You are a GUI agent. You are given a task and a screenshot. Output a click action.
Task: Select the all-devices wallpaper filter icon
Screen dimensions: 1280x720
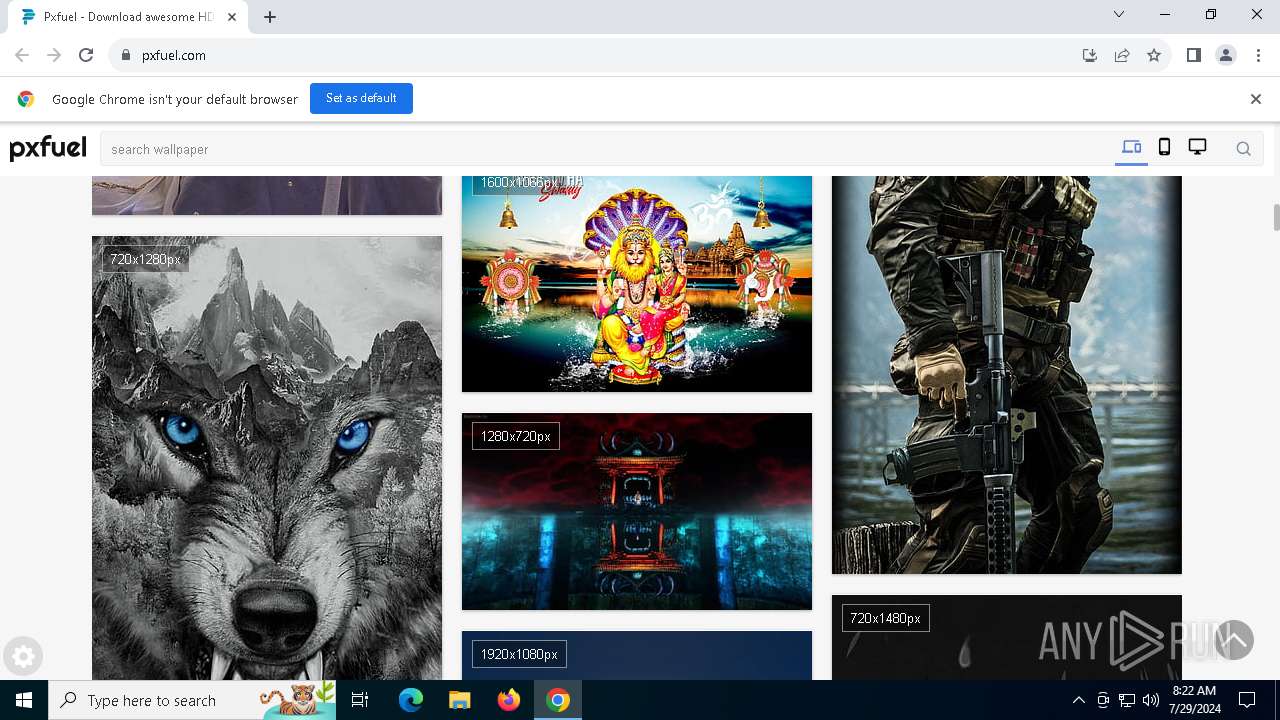click(1131, 148)
